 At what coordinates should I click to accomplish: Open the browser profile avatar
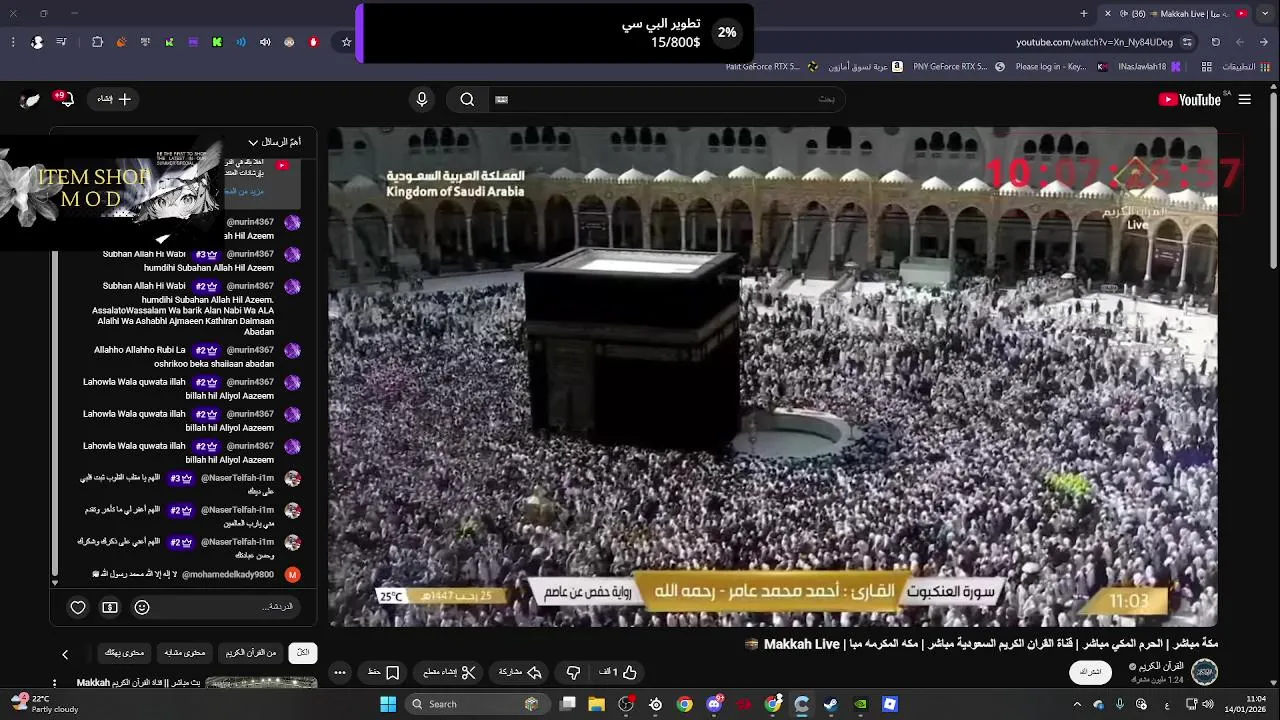(x=37, y=42)
